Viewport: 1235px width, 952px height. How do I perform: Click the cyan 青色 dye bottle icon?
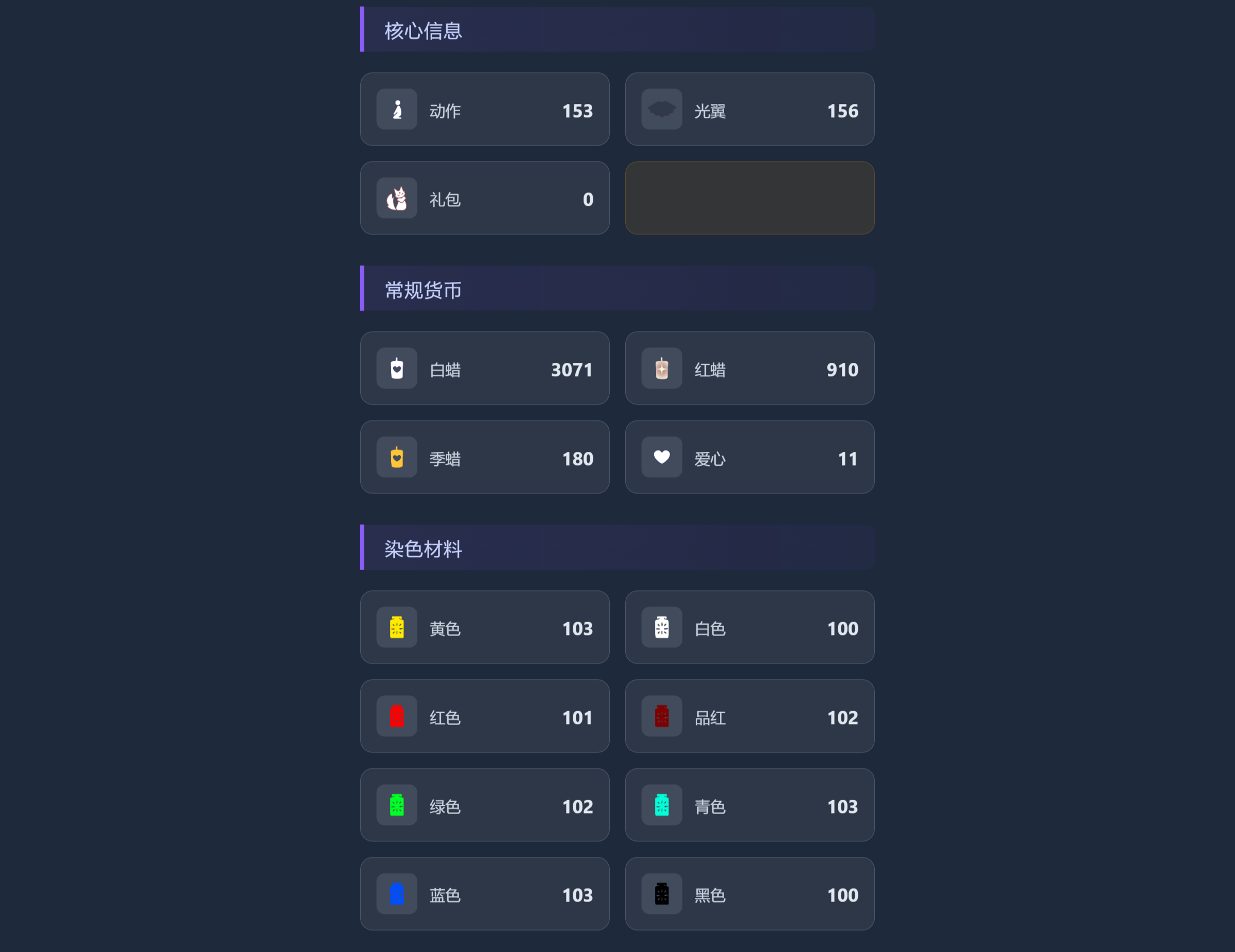pyautogui.click(x=662, y=805)
